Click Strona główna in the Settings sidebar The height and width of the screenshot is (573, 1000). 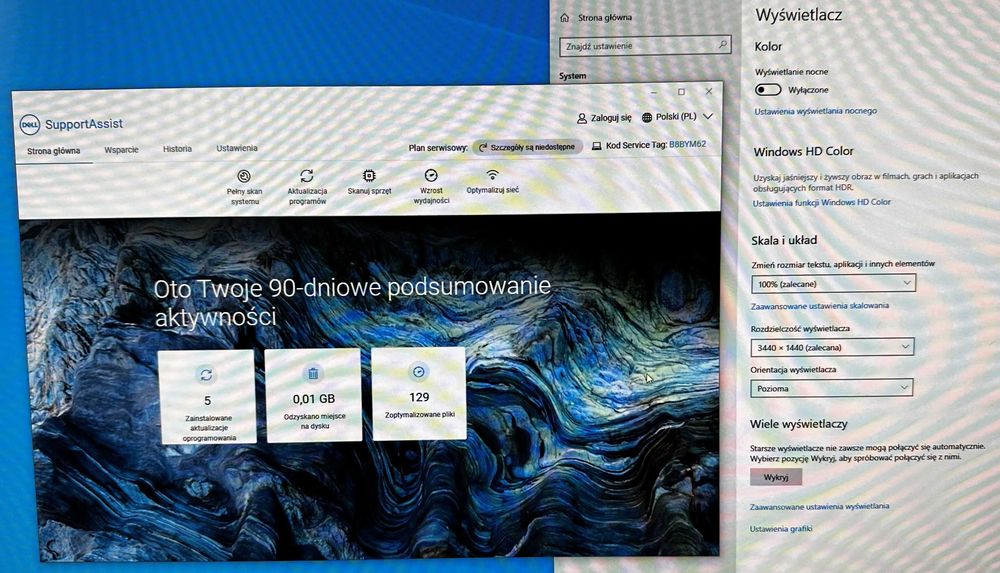(605, 18)
